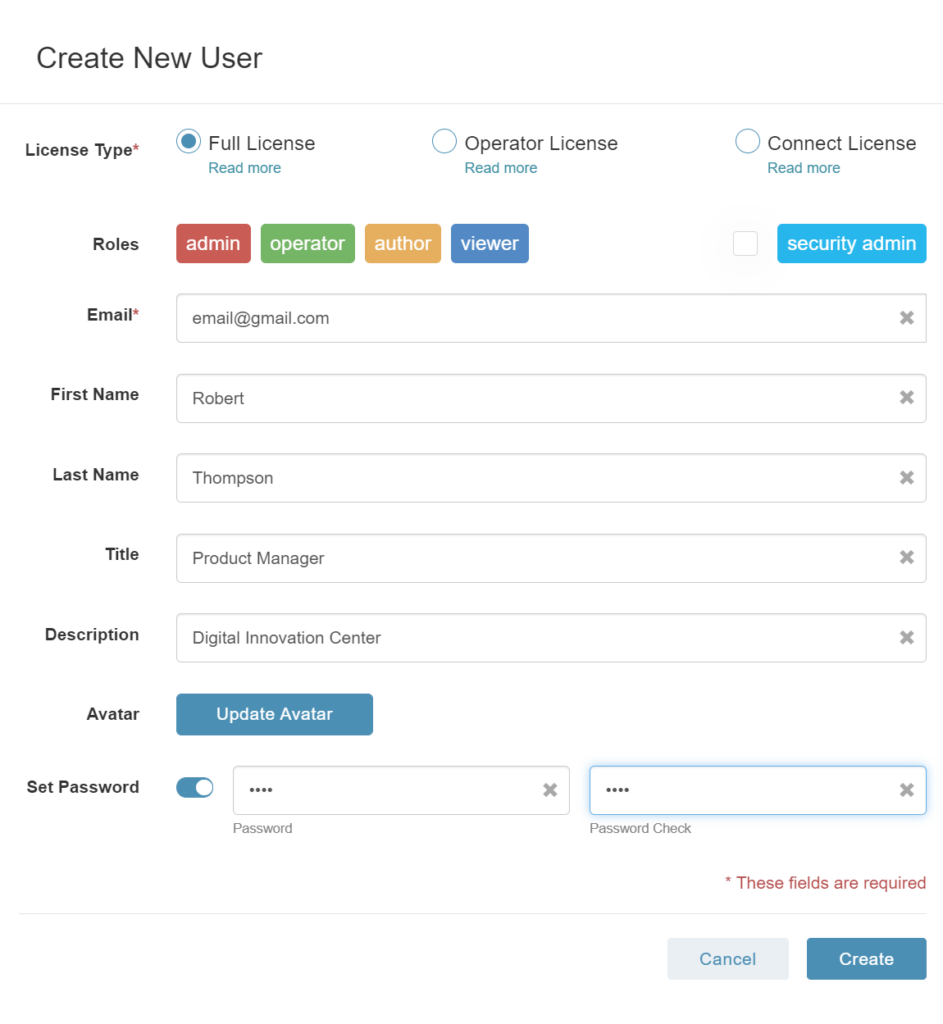943x1024 pixels.
Task: Check the security admin checkbox
Action: 745,244
